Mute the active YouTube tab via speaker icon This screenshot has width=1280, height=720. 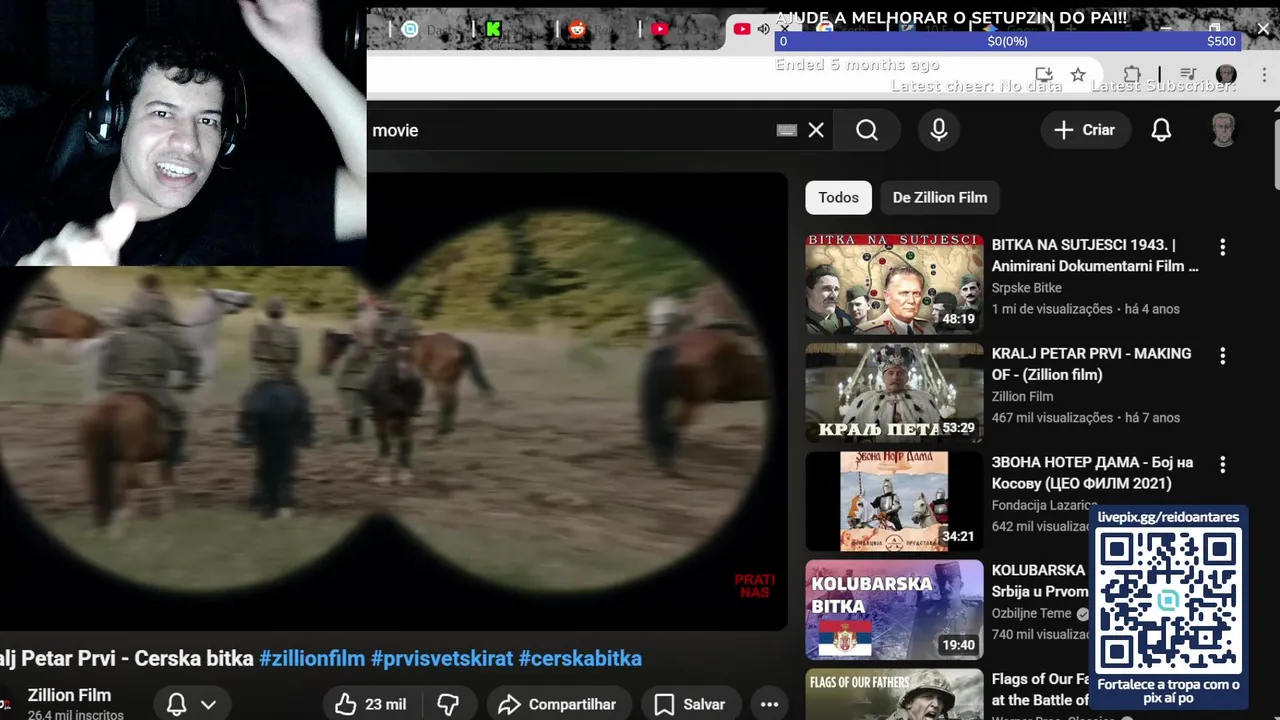763,29
